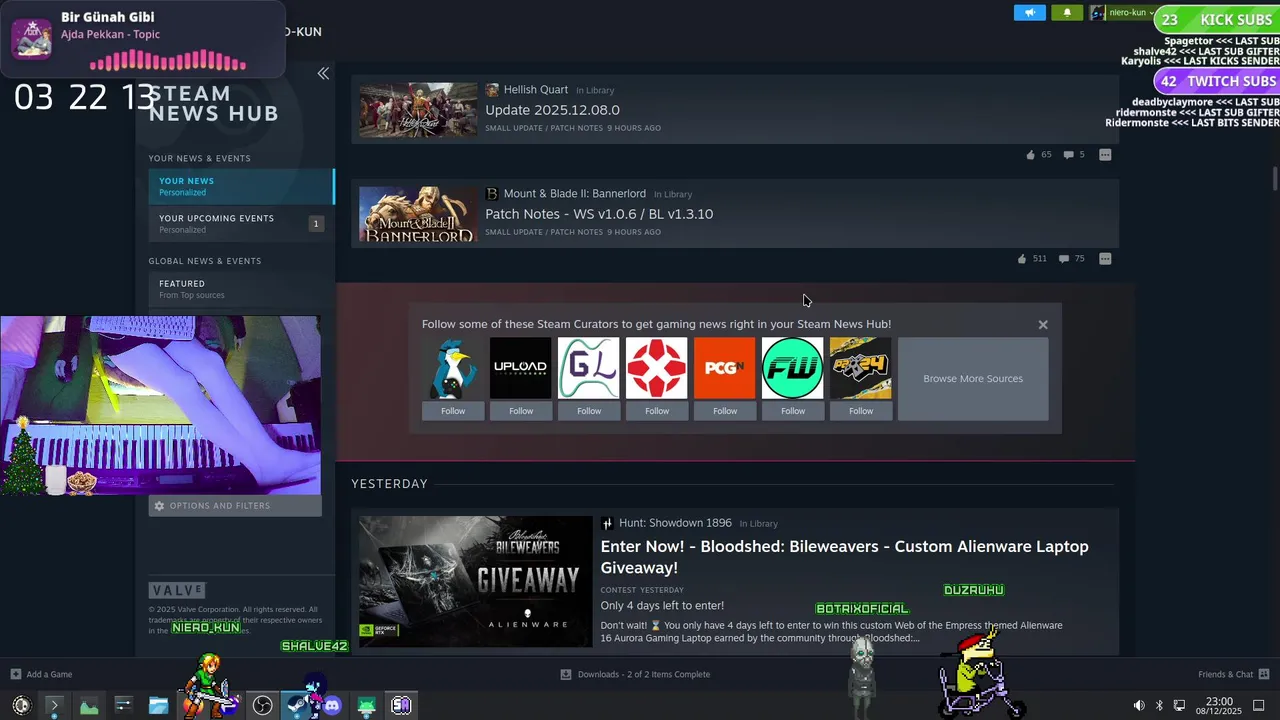Screen dimensions: 1280x720
Task: Open the Steam notifications bell
Action: coord(1067,13)
